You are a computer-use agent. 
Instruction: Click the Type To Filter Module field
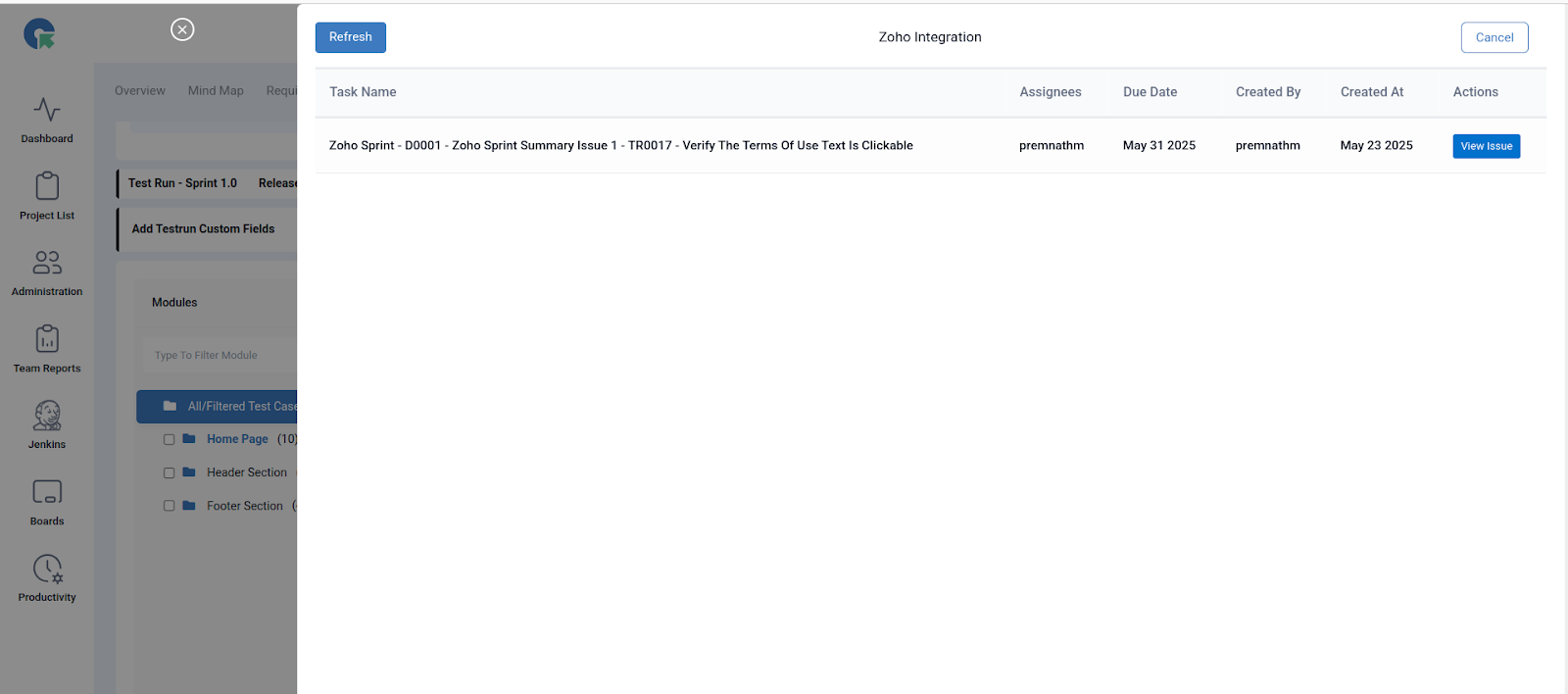click(220, 355)
